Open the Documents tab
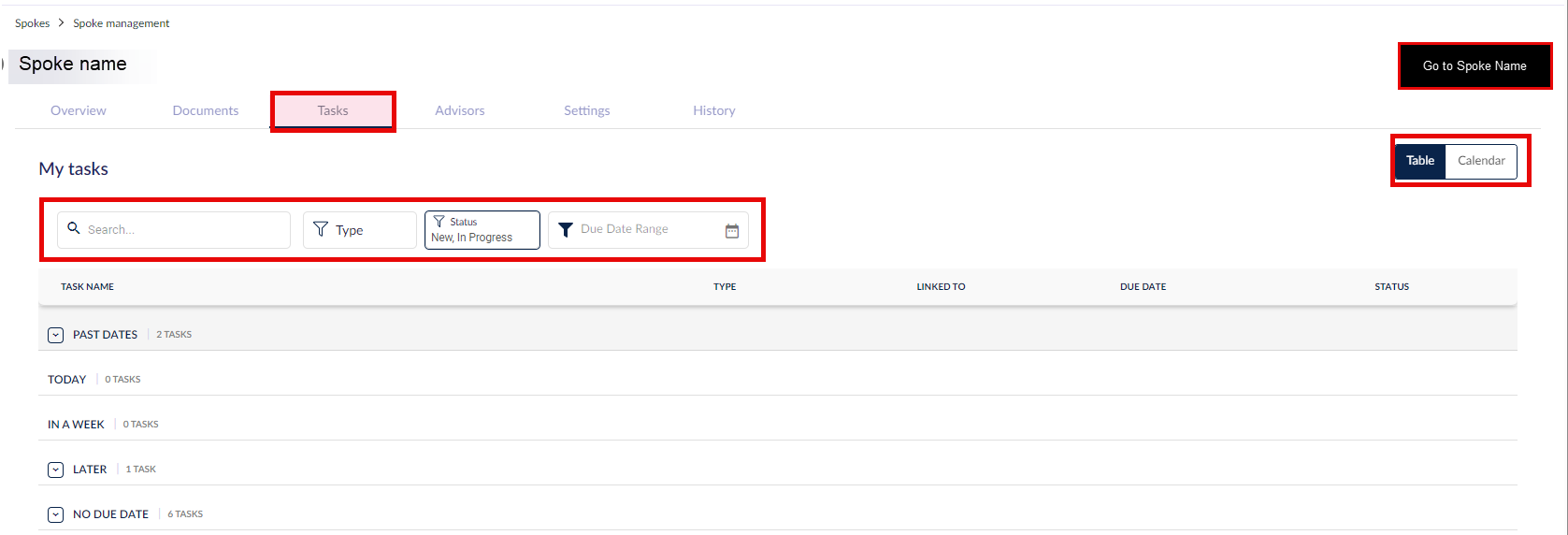This screenshot has width=1568, height=535. pos(206,110)
